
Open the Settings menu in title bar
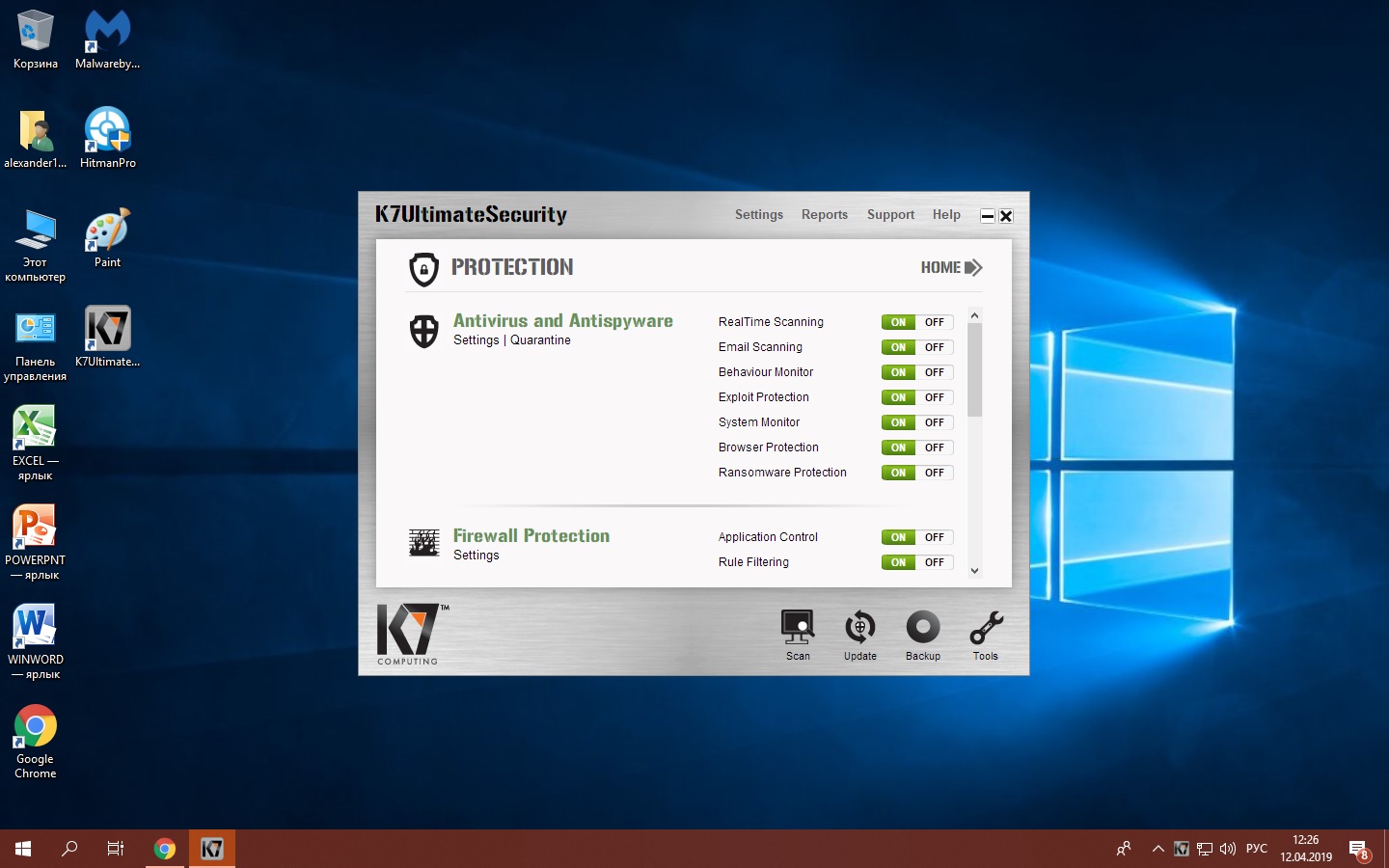tap(759, 215)
